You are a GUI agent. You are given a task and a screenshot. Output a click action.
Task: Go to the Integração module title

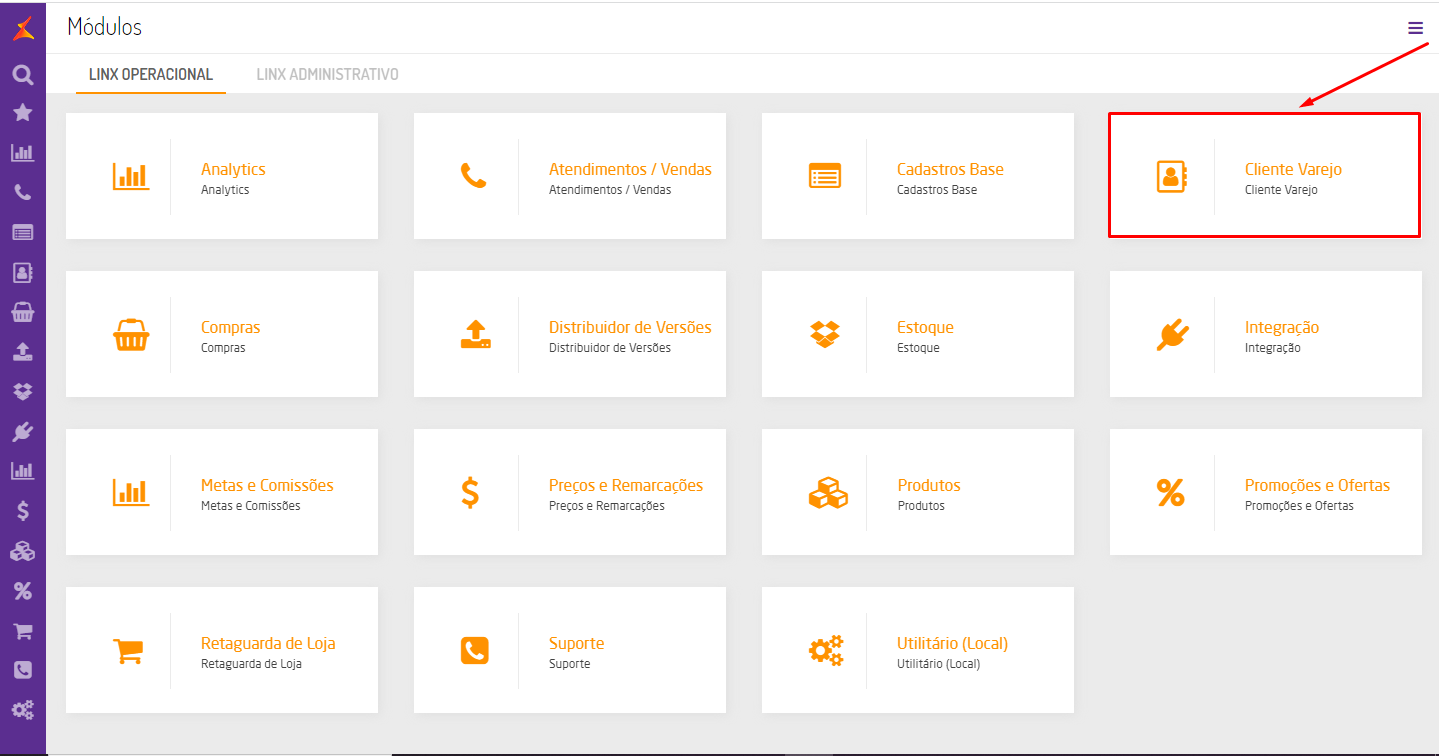[x=1282, y=327]
